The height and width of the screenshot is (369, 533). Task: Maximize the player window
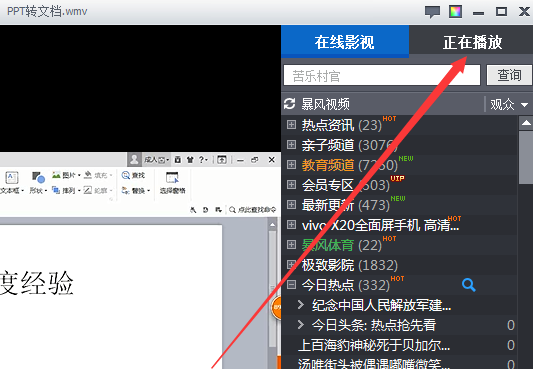coord(501,12)
